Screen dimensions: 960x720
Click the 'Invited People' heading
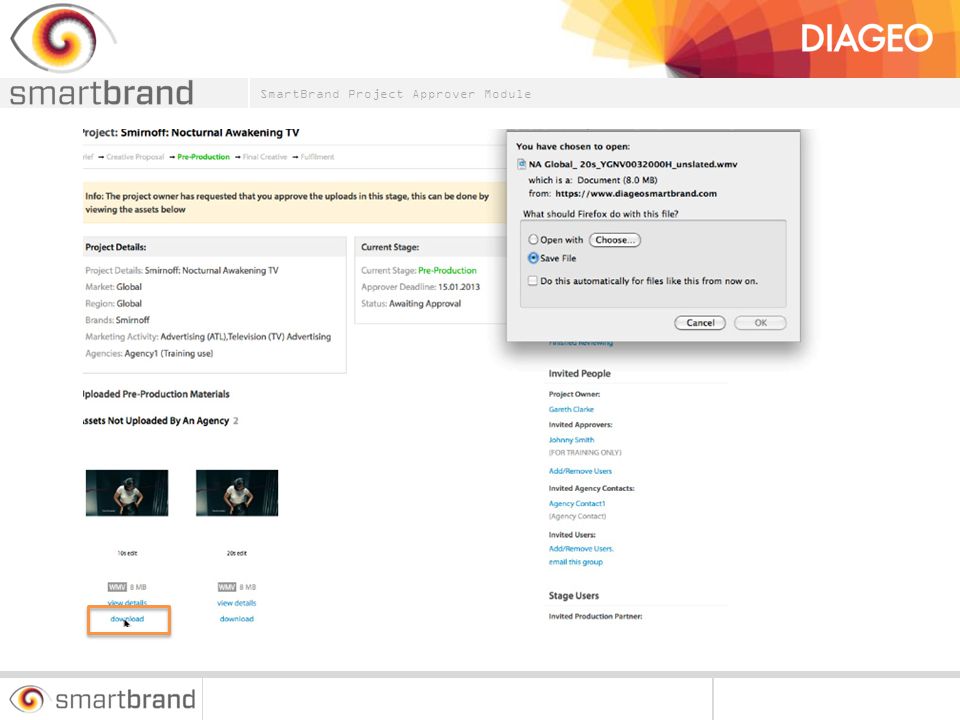tap(579, 373)
